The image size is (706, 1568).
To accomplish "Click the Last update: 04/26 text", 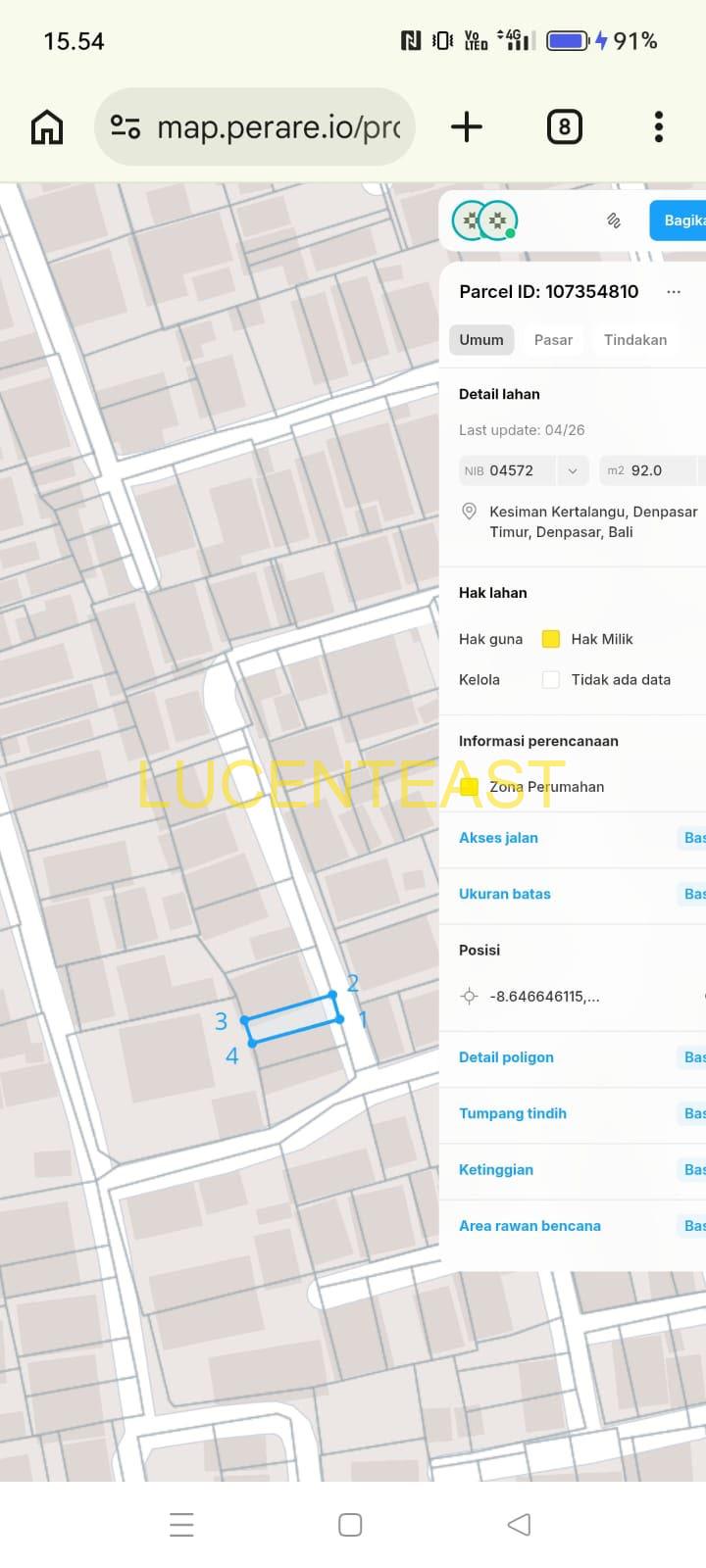I will click(522, 430).
